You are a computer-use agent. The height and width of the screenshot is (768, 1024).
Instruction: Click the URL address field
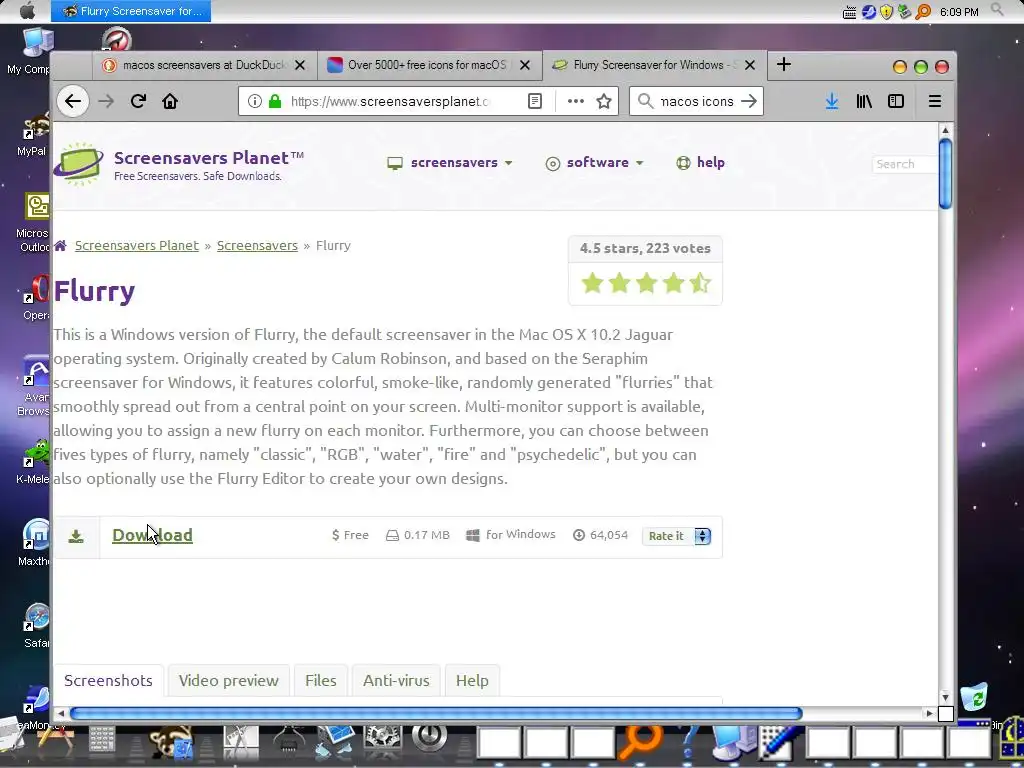tap(390, 101)
